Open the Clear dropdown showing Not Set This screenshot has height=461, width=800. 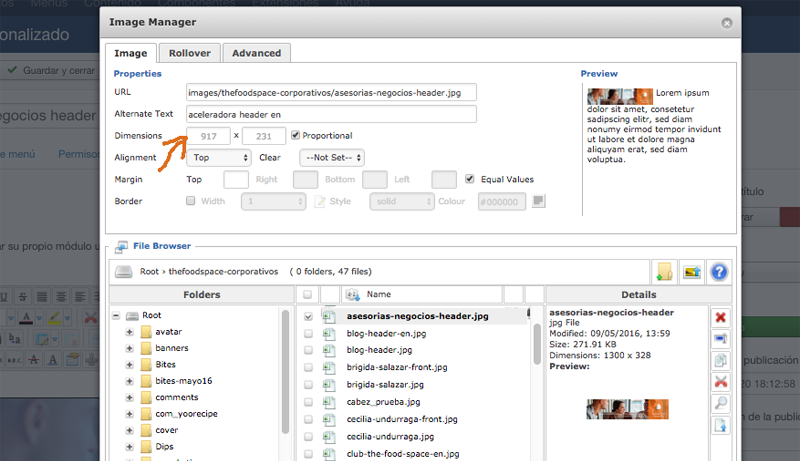[x=332, y=158]
